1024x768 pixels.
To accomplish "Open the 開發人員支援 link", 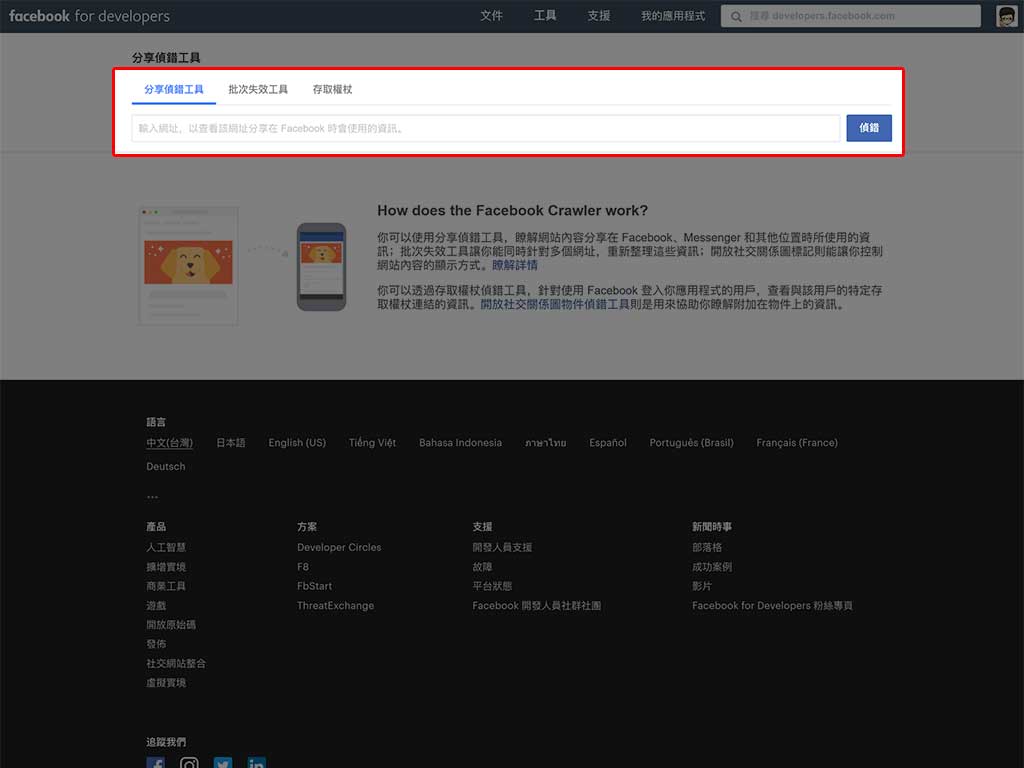I will pos(502,547).
